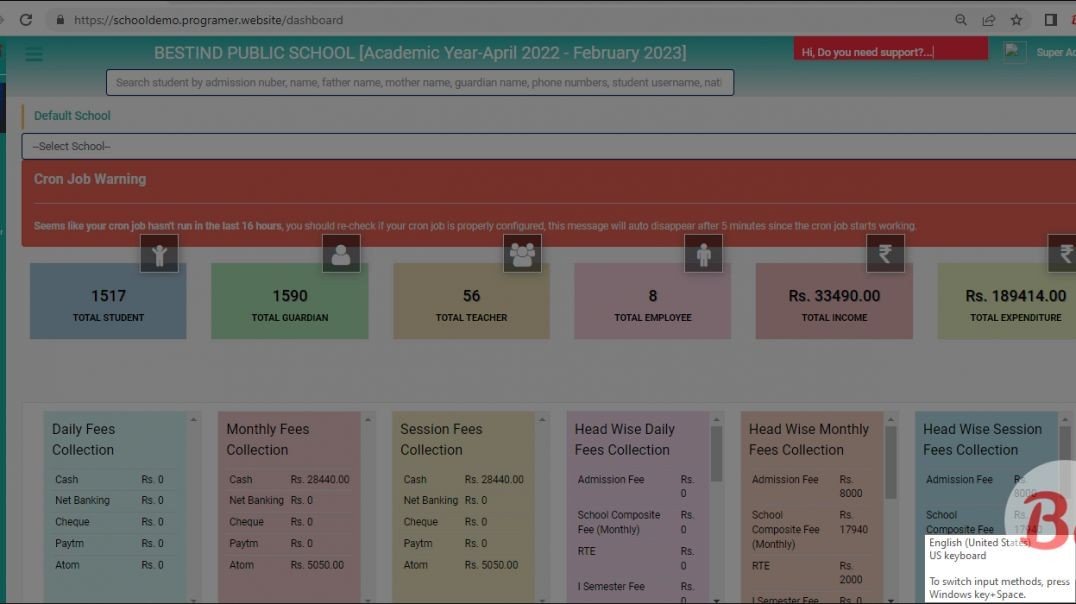The height and width of the screenshot is (604, 1076).
Task: Bookmark the page with the star icon
Action: (1016, 19)
